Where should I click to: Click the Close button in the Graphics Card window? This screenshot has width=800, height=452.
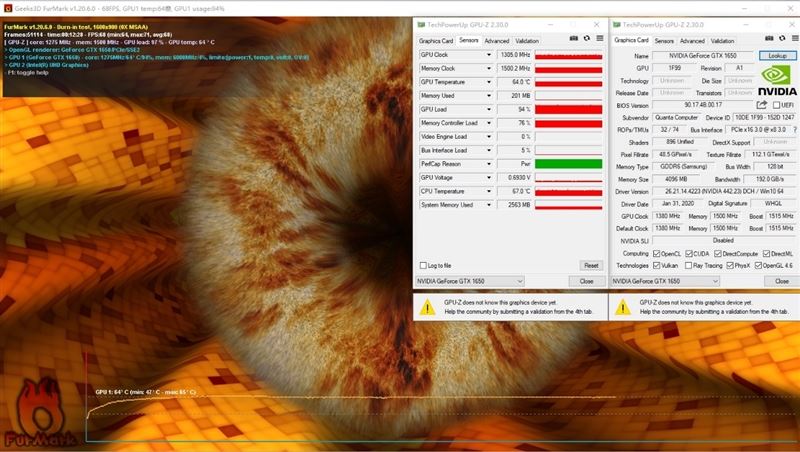[x=782, y=281]
